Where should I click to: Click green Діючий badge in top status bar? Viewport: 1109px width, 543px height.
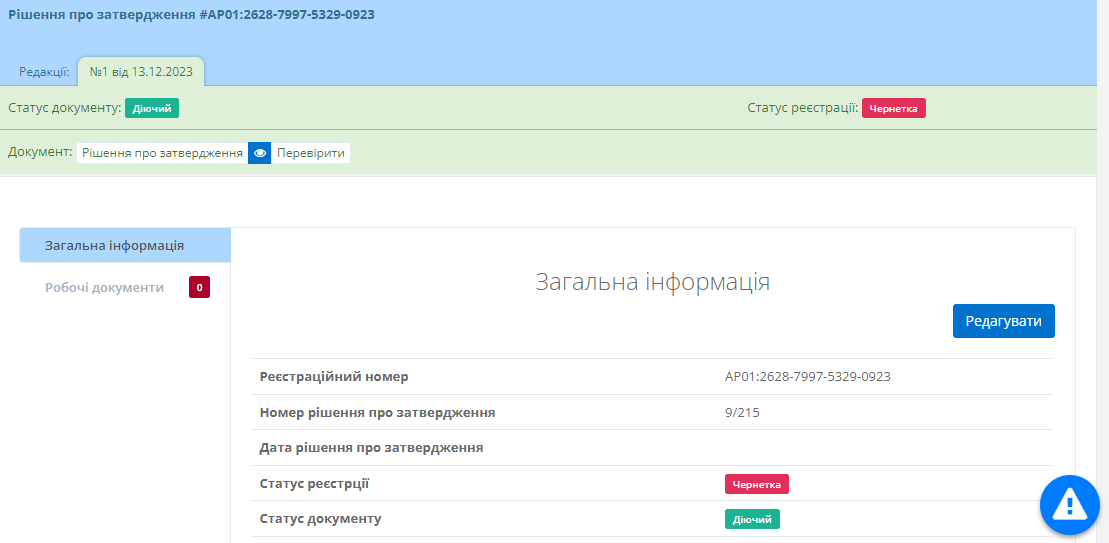(151, 108)
